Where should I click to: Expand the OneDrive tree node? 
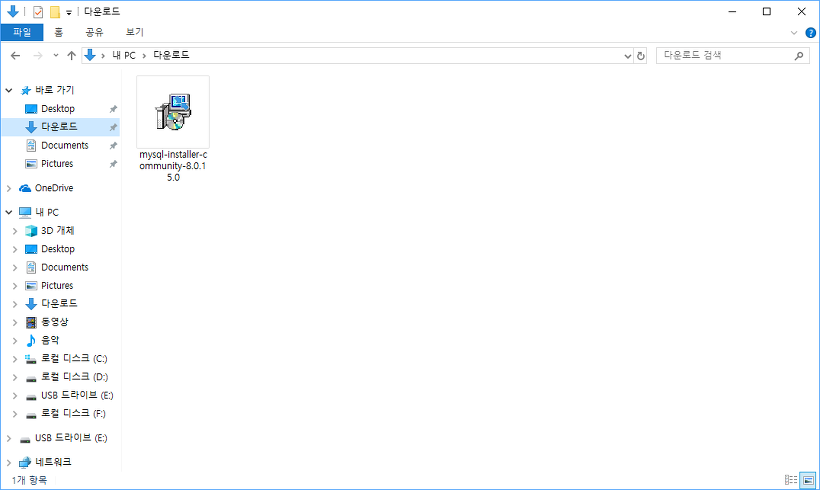pos(9,188)
